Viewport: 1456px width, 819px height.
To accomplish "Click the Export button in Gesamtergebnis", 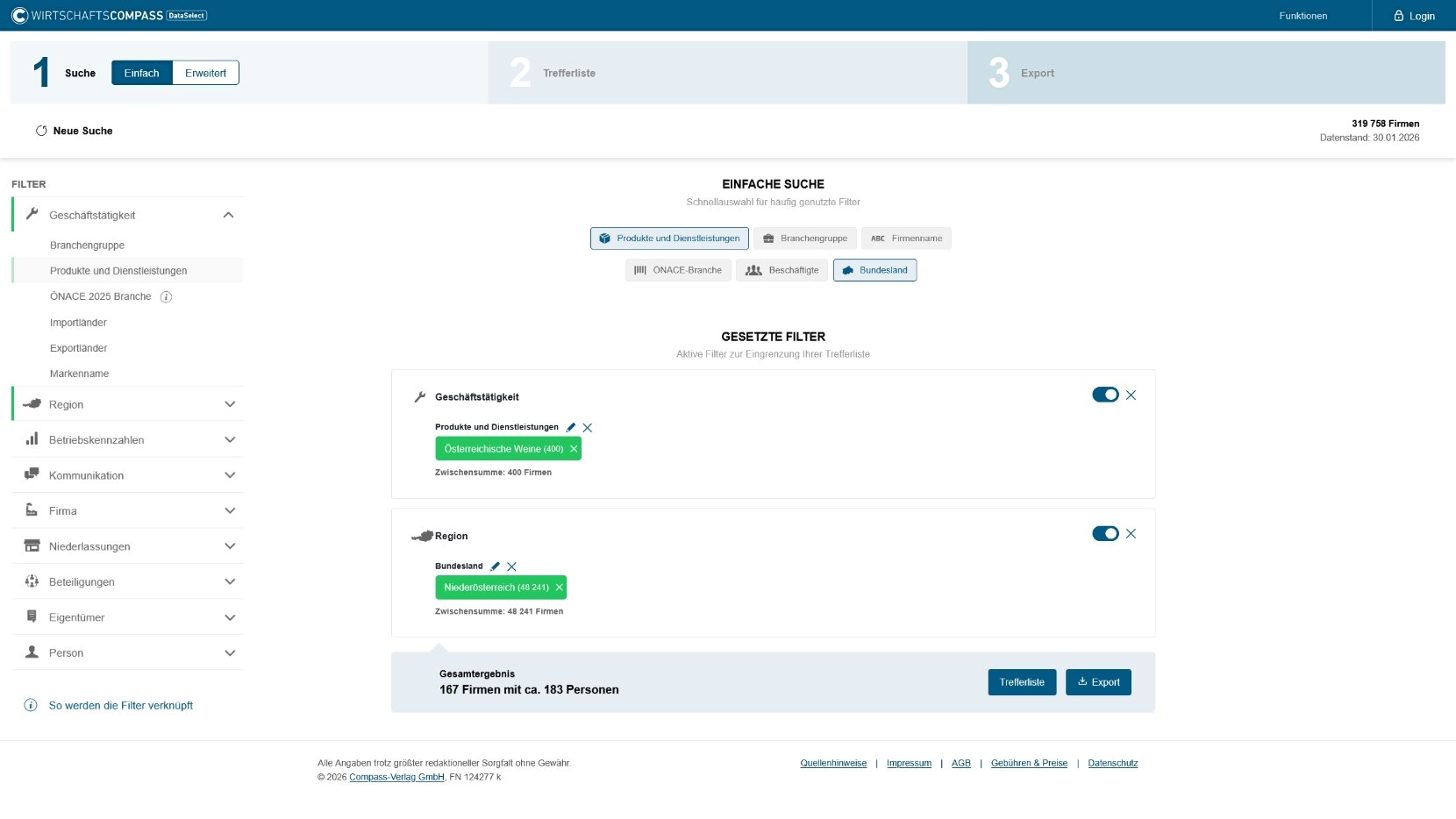I will 1098,682.
